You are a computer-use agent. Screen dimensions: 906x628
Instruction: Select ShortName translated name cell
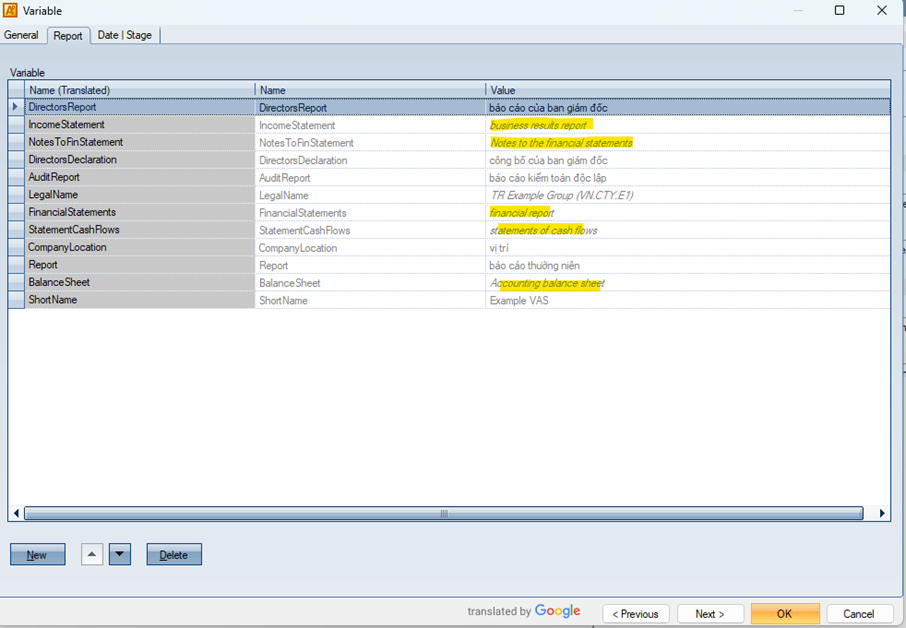pyautogui.click(x=139, y=300)
